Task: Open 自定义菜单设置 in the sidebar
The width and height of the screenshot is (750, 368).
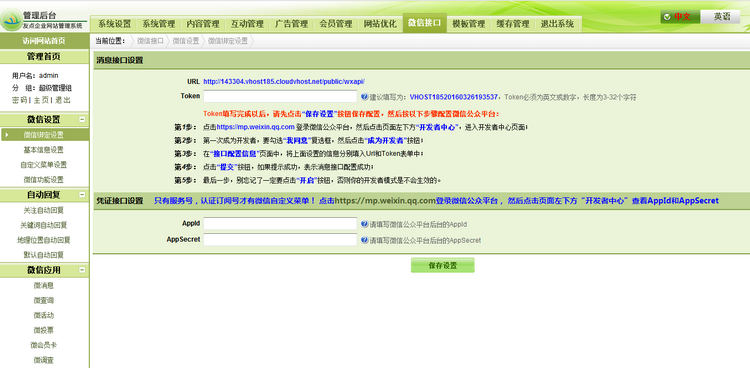Action: pos(44,165)
